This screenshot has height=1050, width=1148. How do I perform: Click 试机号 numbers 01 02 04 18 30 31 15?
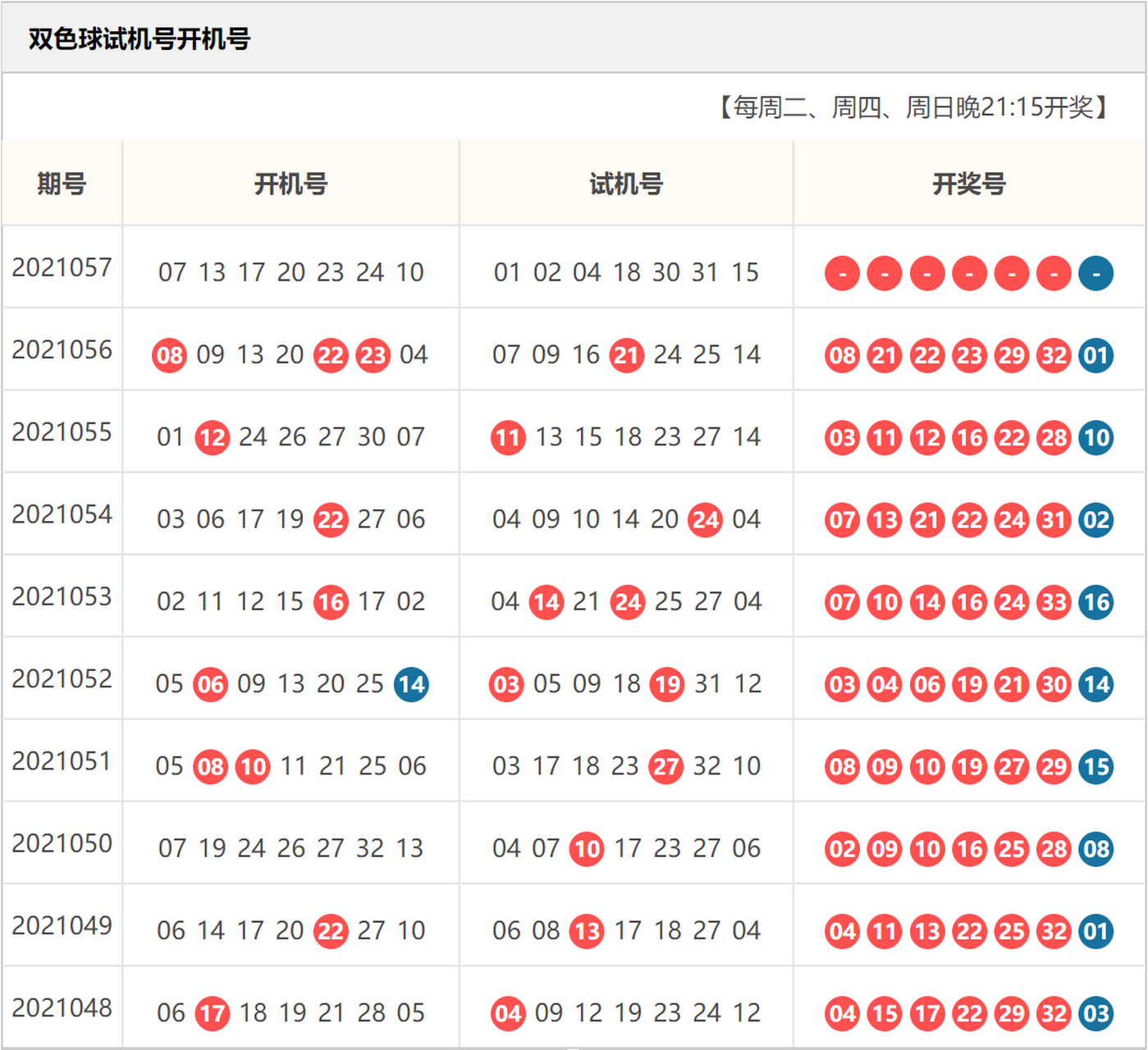[626, 272]
